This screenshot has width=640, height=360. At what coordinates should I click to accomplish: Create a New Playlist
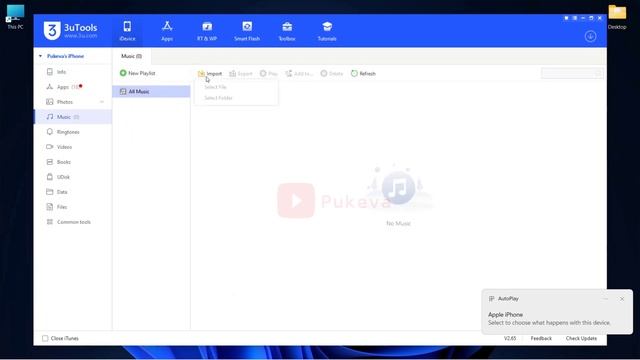click(138, 73)
